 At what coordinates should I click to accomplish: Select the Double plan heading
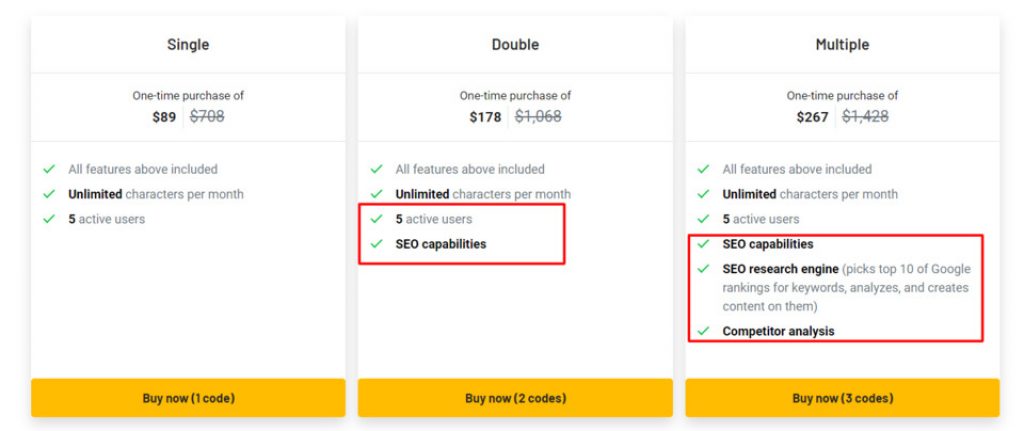[515, 44]
